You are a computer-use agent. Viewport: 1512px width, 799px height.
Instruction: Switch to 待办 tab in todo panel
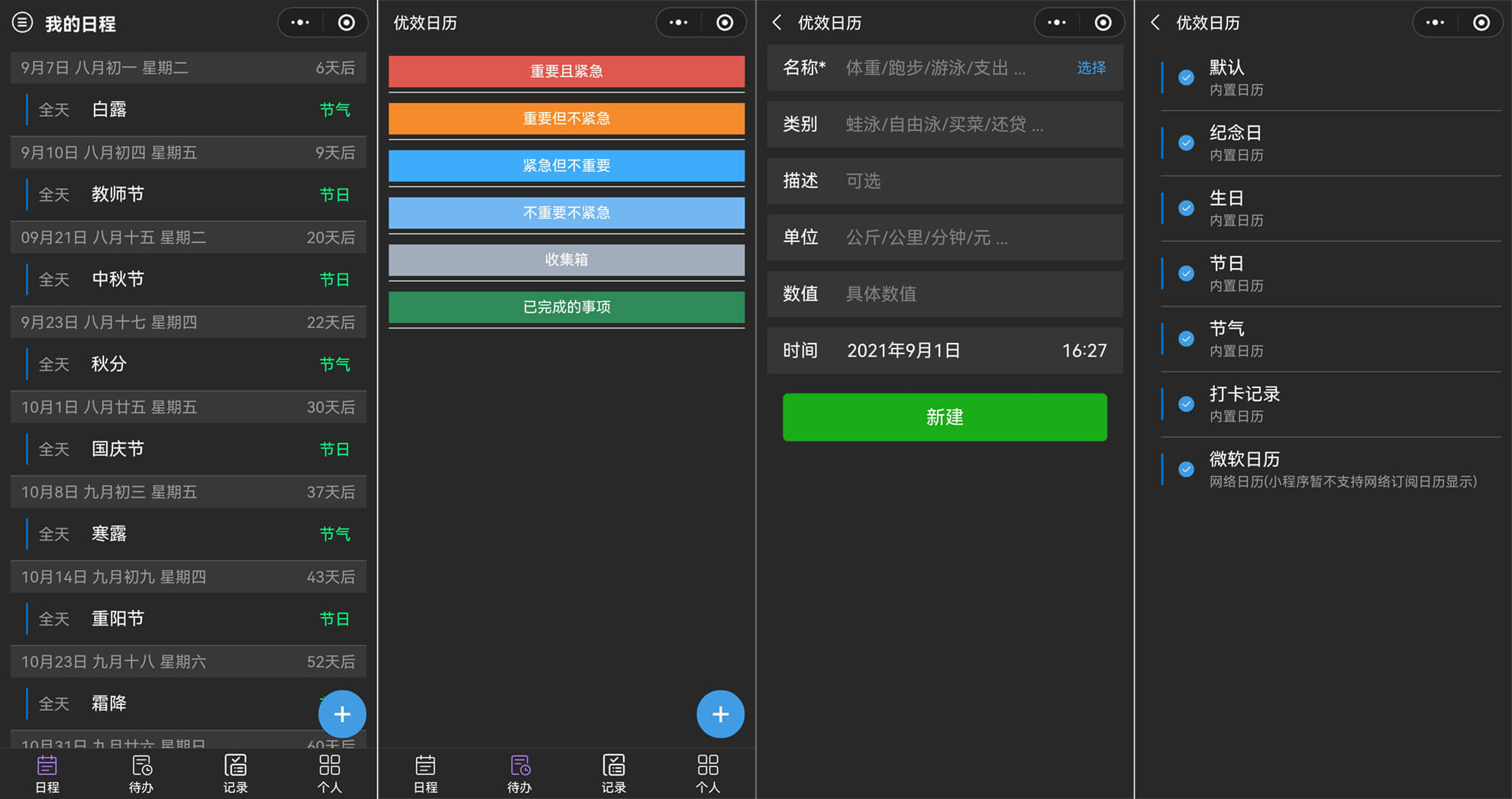[519, 774]
